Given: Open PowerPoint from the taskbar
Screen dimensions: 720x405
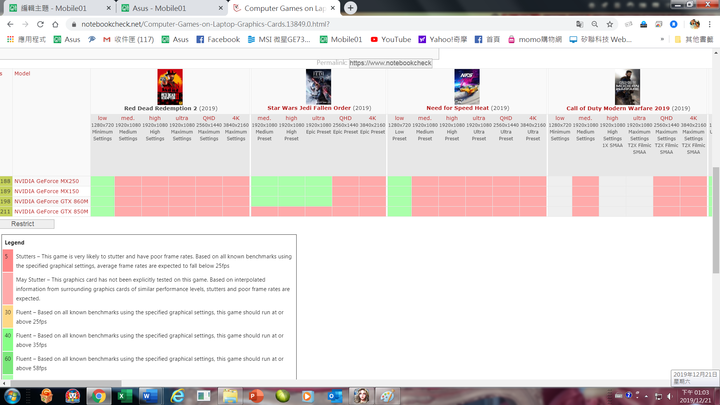Looking at the screenshot, I should (256, 396).
